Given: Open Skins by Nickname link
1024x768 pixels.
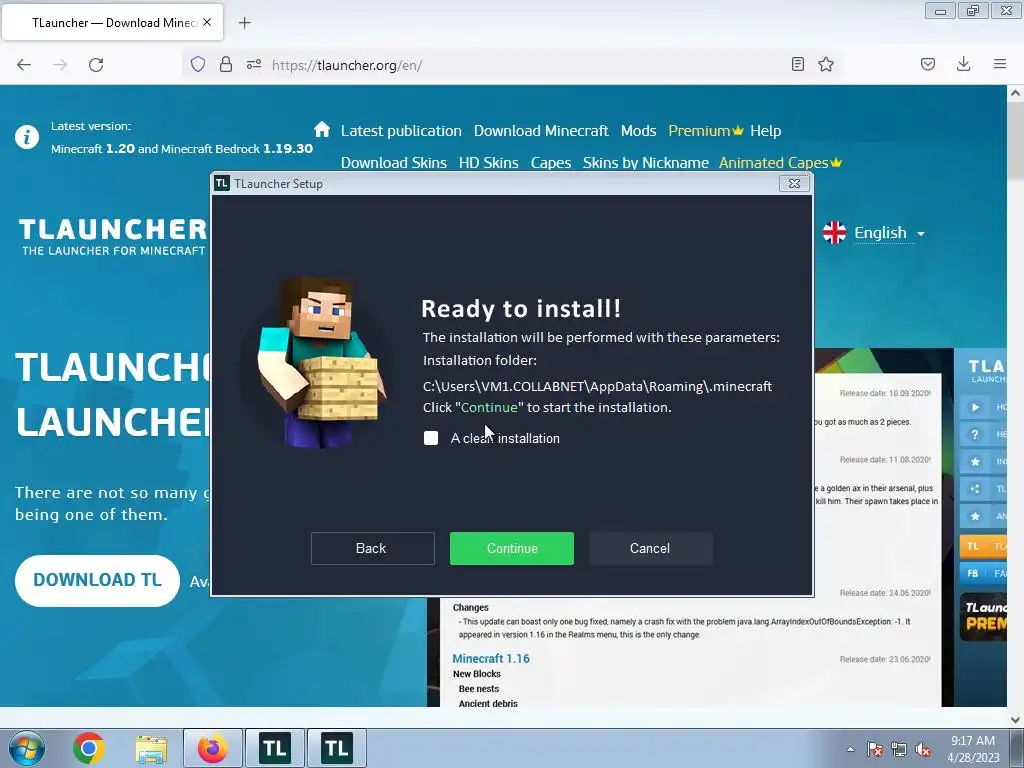Looking at the screenshot, I should 645,163.
